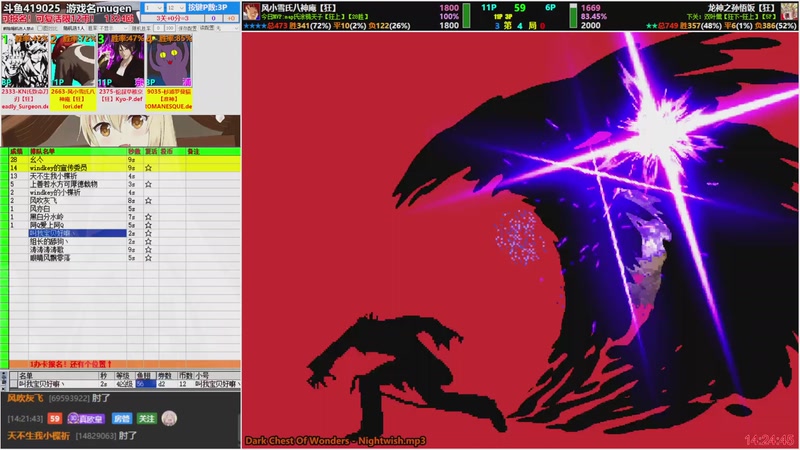Viewport: 800px width, 450px height.
Task: Click the purple 真欧皇 fan badge
Action: [86, 418]
